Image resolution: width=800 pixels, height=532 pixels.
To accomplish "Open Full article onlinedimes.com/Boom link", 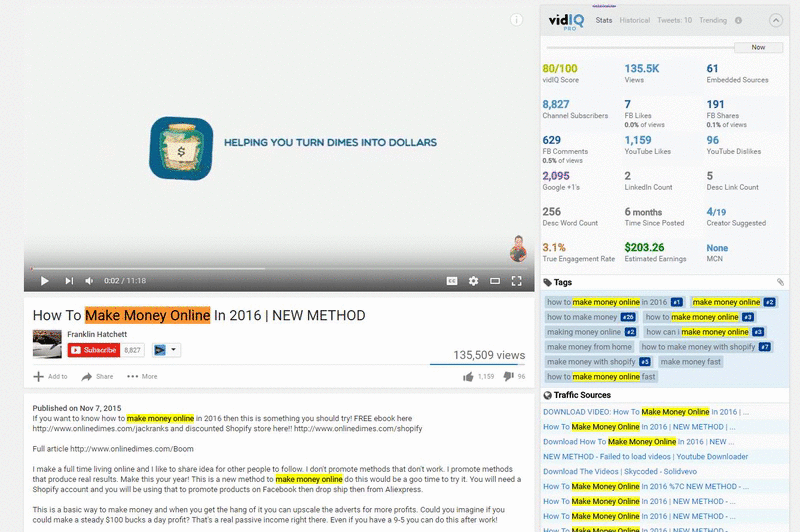I will pyautogui.click(x=132, y=449).
